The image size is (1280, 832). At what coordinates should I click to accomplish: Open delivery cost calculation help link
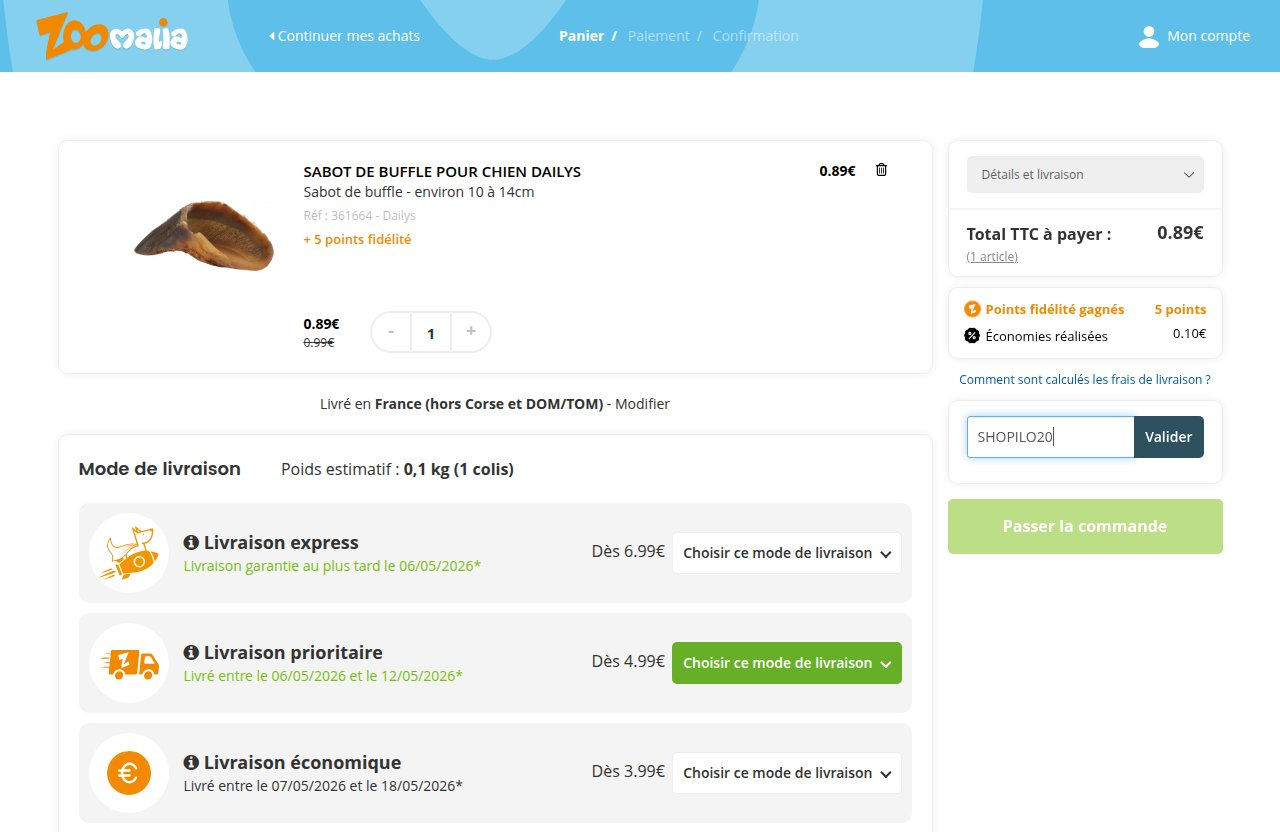[x=1085, y=380]
